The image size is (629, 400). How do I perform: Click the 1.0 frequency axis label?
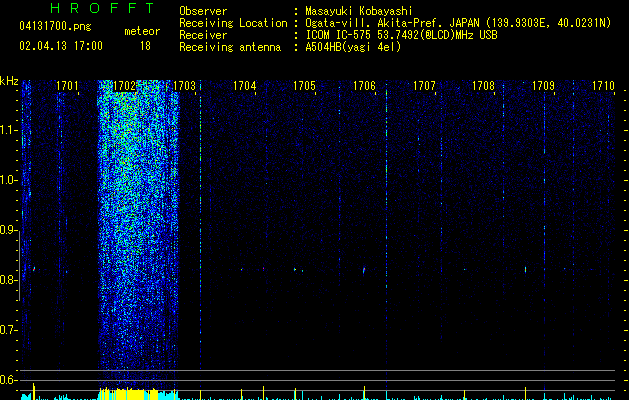point(8,180)
